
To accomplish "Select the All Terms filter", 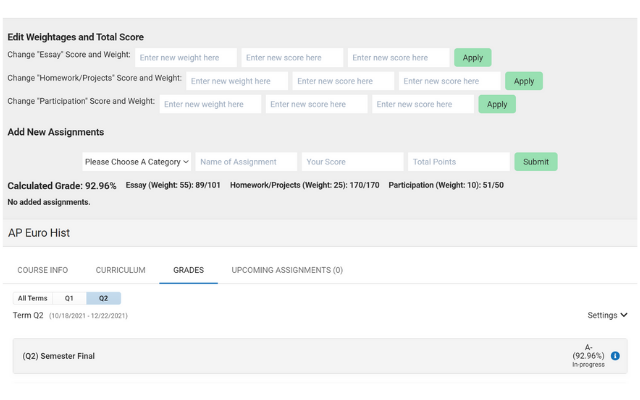I will tap(33, 298).
